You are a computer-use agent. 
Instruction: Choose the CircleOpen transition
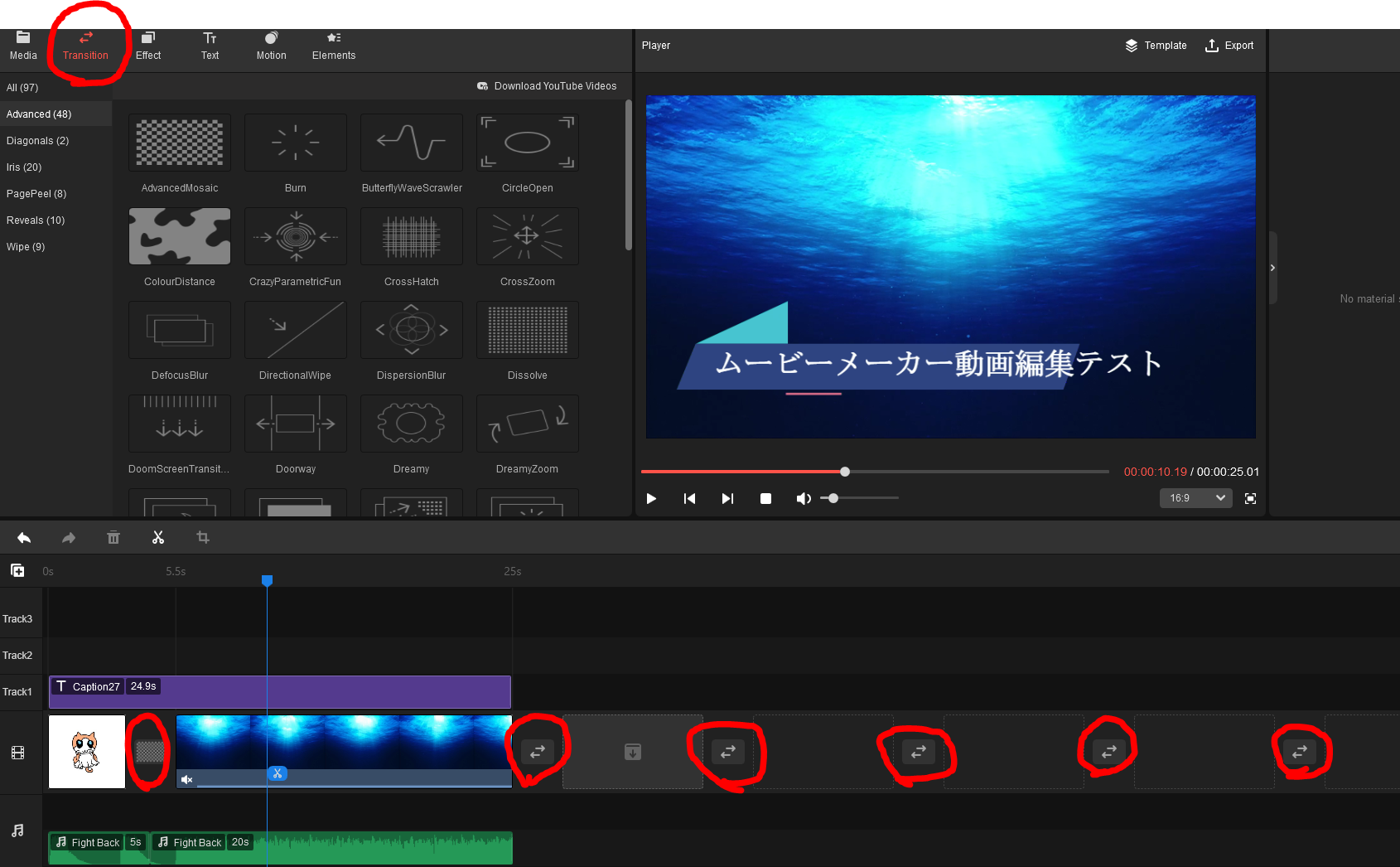[x=528, y=143]
